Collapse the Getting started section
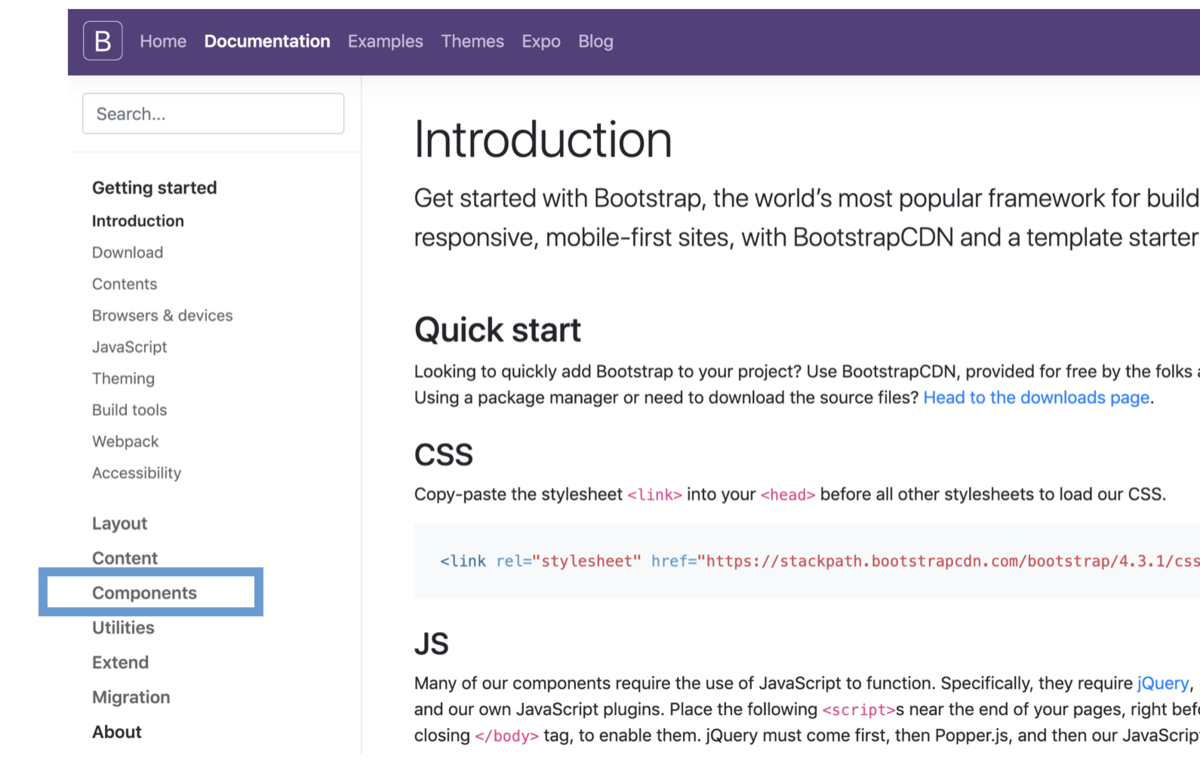Image resolution: width=1200 pixels, height=768 pixels. [x=154, y=188]
